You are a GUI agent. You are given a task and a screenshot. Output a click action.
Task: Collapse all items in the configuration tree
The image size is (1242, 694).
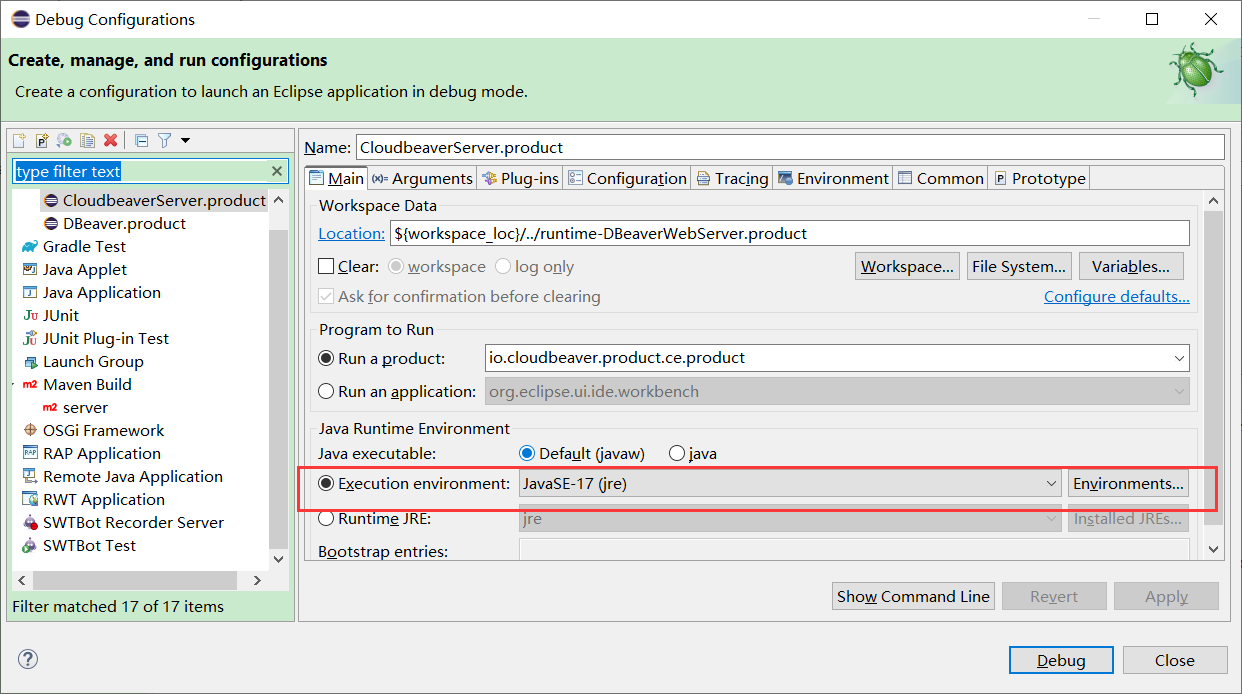(x=143, y=140)
